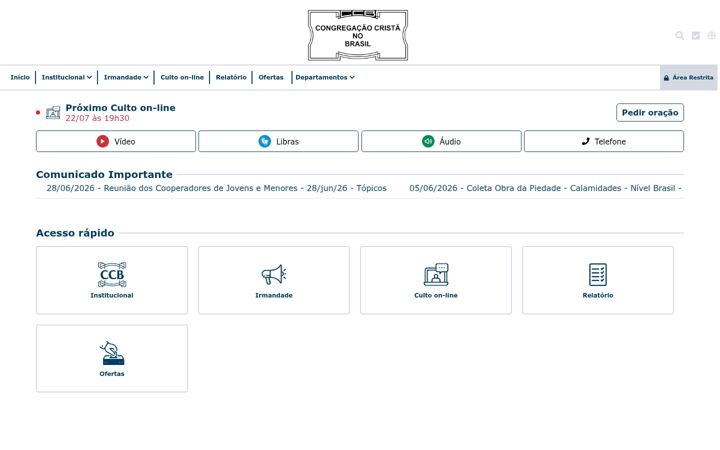Click the Institucional quick access card label
Image resolution: width=720 pixels, height=450 pixels.
[x=112, y=295]
